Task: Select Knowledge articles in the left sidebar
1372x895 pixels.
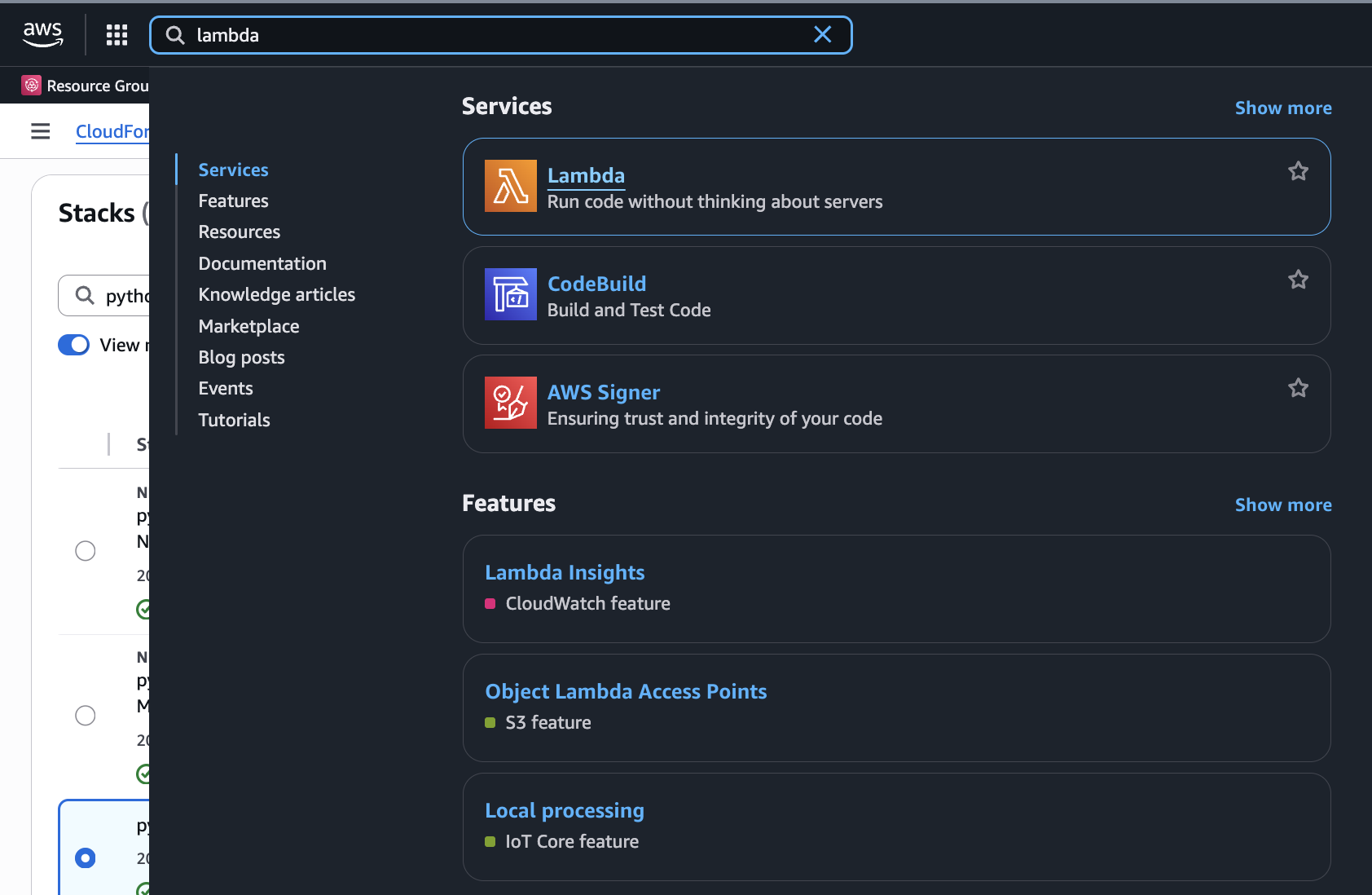Action: coord(276,294)
